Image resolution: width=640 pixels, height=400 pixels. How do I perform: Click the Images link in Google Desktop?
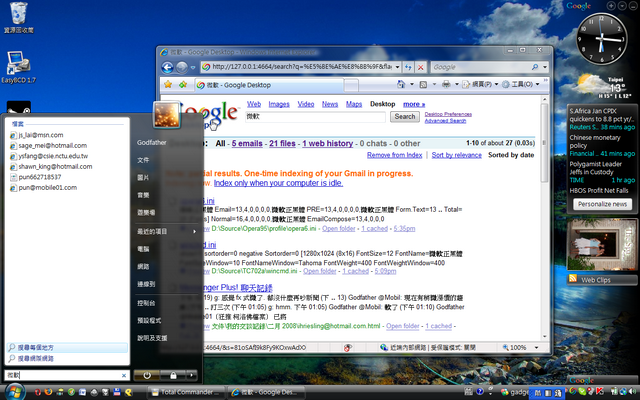click(x=279, y=104)
